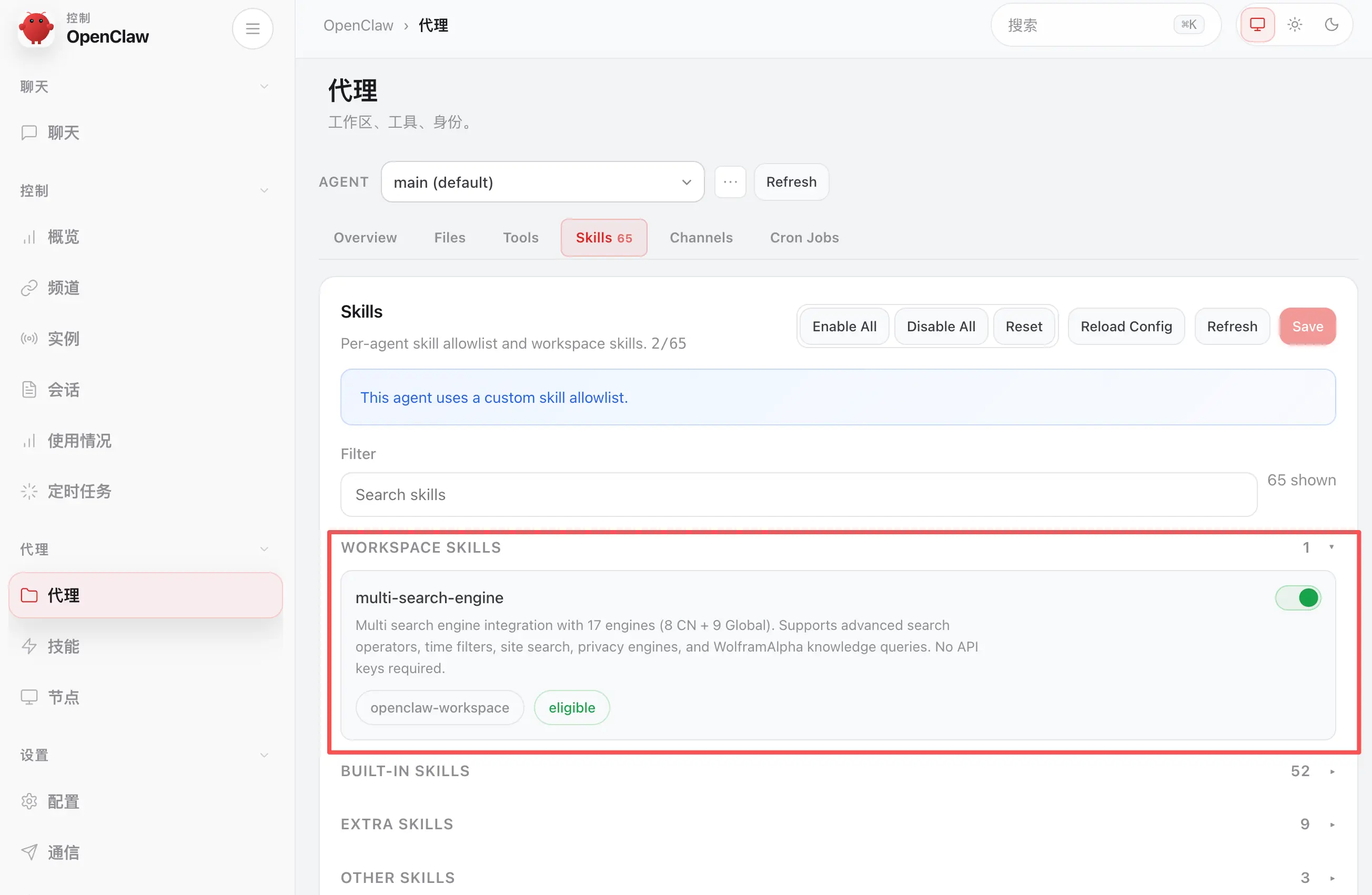Viewport: 1372px width, 895px height.
Task: Switch to light theme sun icon
Action: 1295,25
